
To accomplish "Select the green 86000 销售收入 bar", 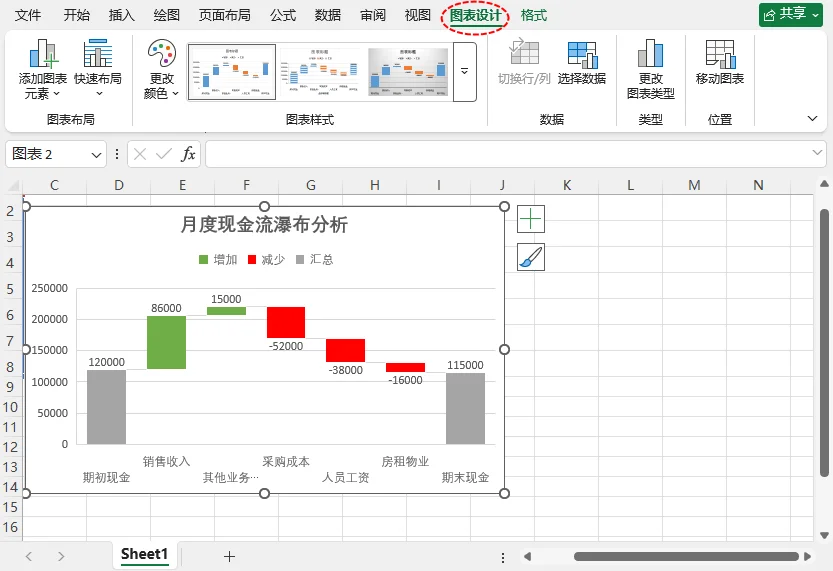I will [x=166, y=343].
